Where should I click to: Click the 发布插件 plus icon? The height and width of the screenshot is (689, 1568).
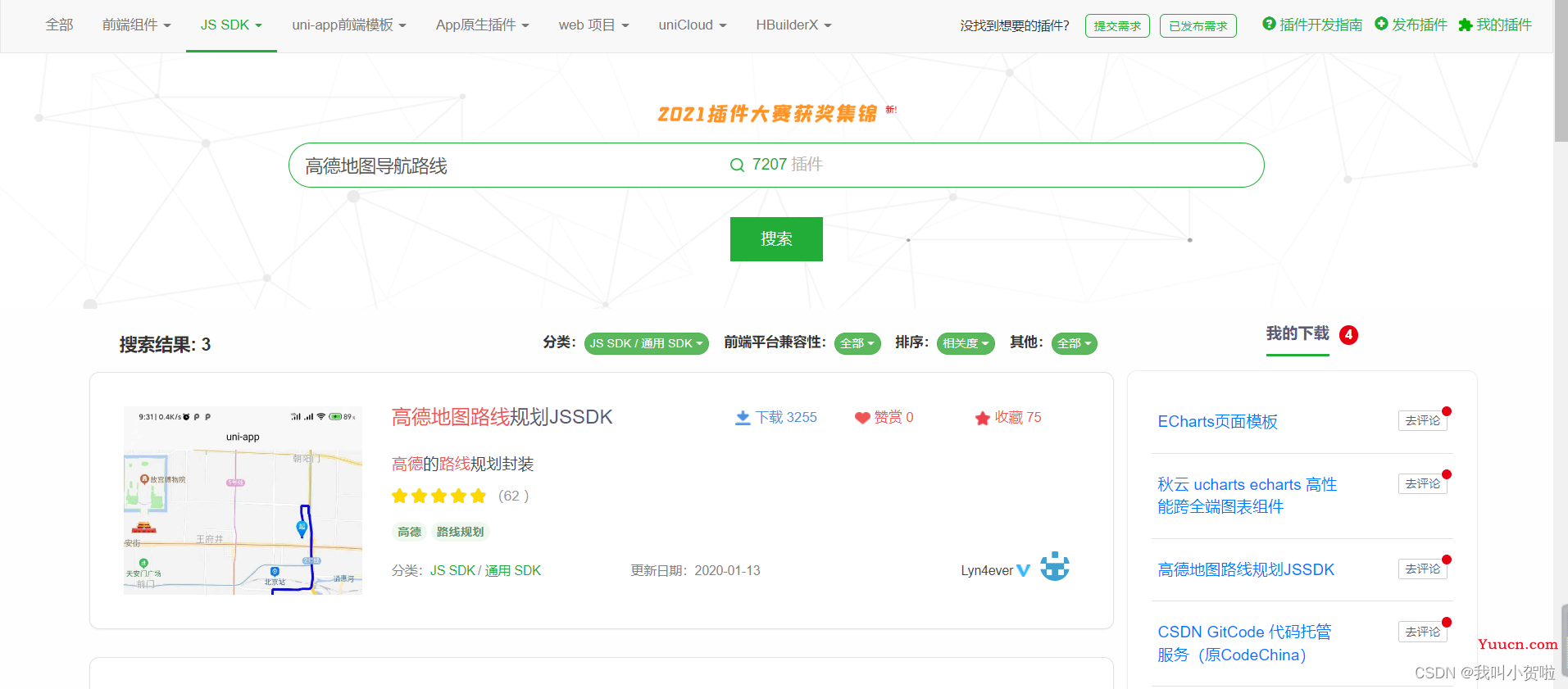pyautogui.click(x=1381, y=24)
